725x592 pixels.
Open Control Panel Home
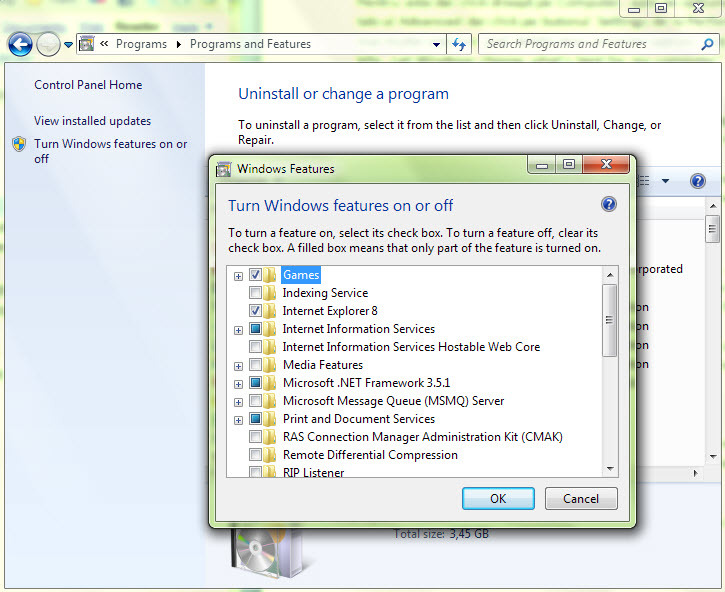pos(88,85)
